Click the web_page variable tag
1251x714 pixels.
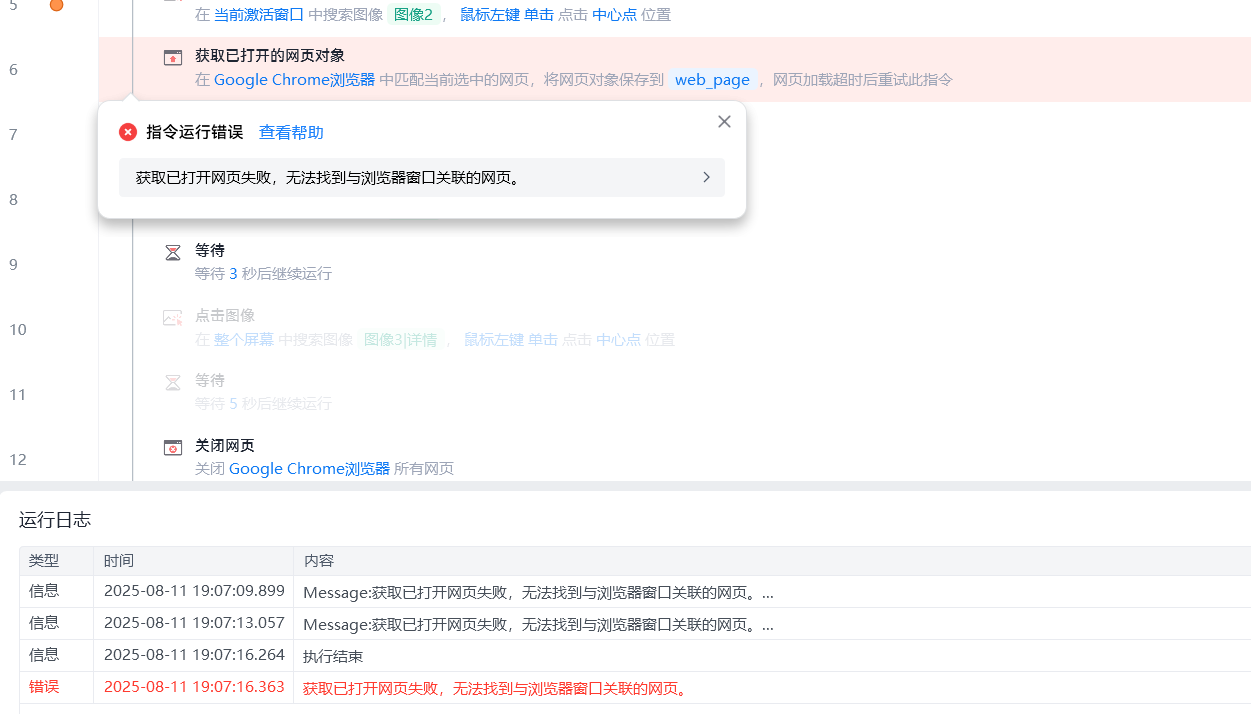[712, 79]
